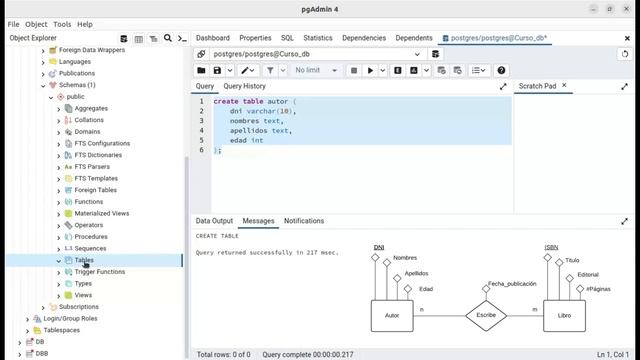Viewport: 640px width, 360px height.
Task: Switch to the Data Output tab
Action: click(x=214, y=221)
